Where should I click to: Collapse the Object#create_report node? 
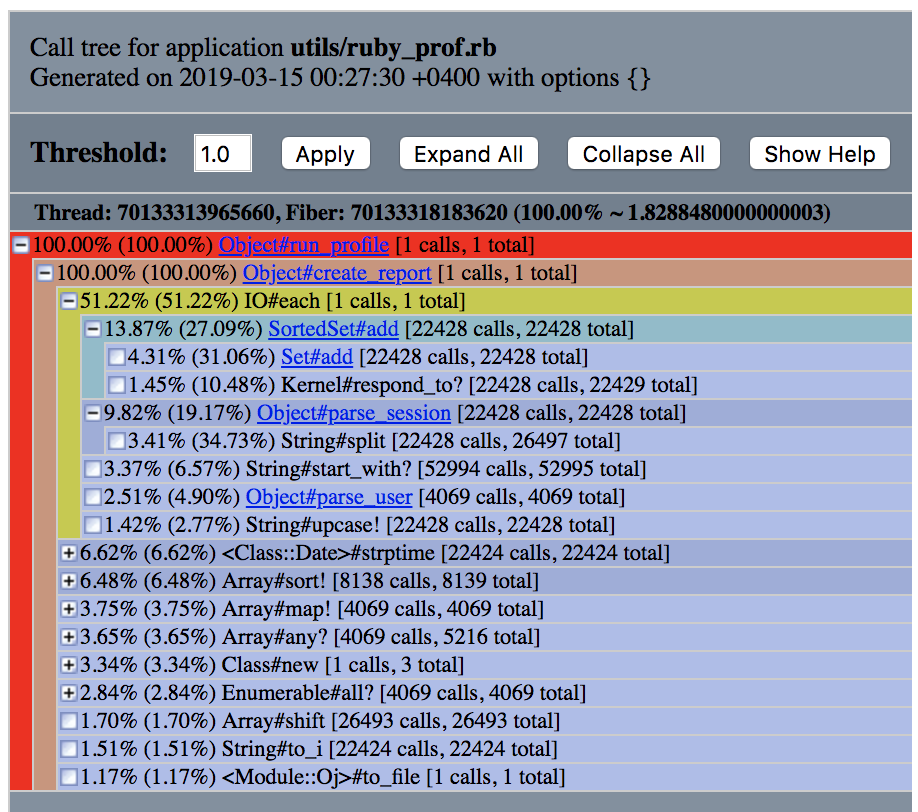44,273
